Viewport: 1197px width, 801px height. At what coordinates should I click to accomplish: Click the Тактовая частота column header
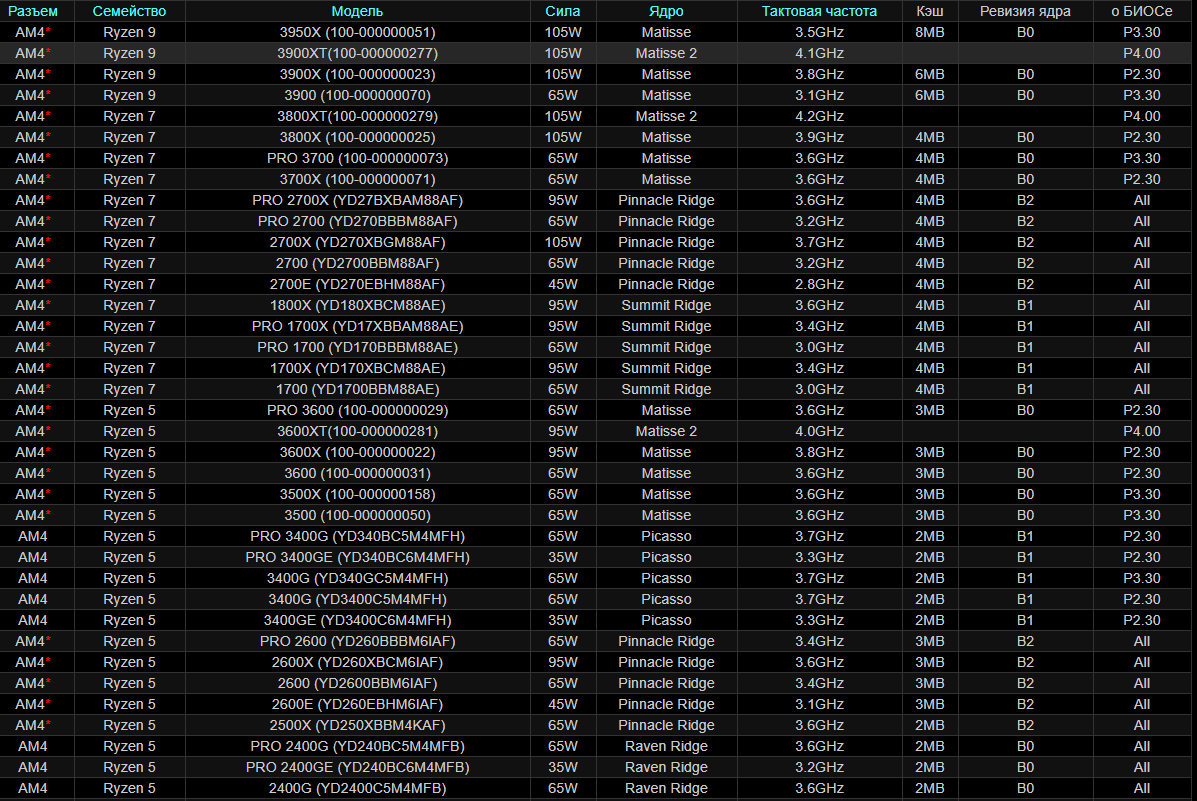tap(819, 11)
